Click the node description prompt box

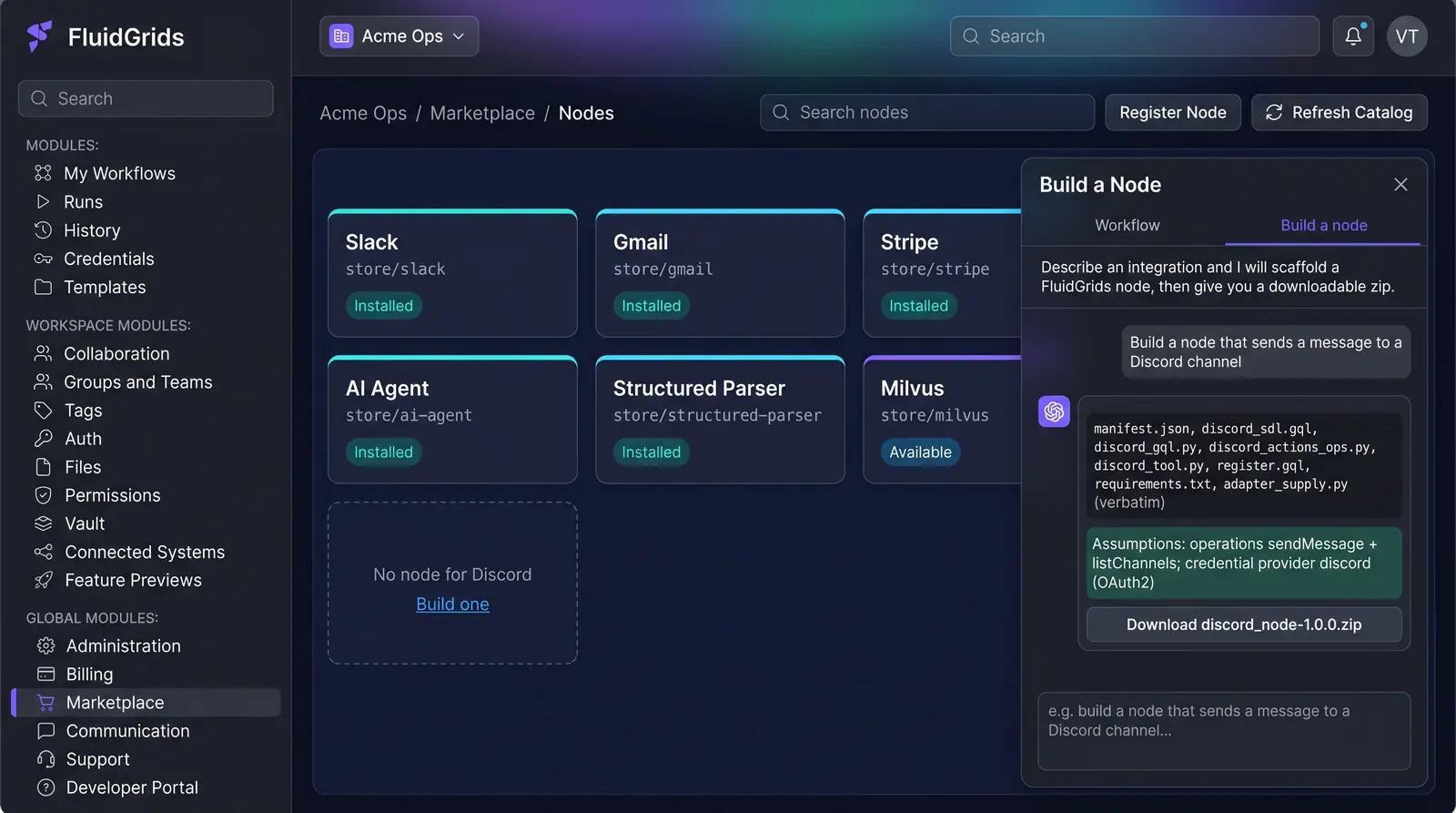coord(1224,731)
